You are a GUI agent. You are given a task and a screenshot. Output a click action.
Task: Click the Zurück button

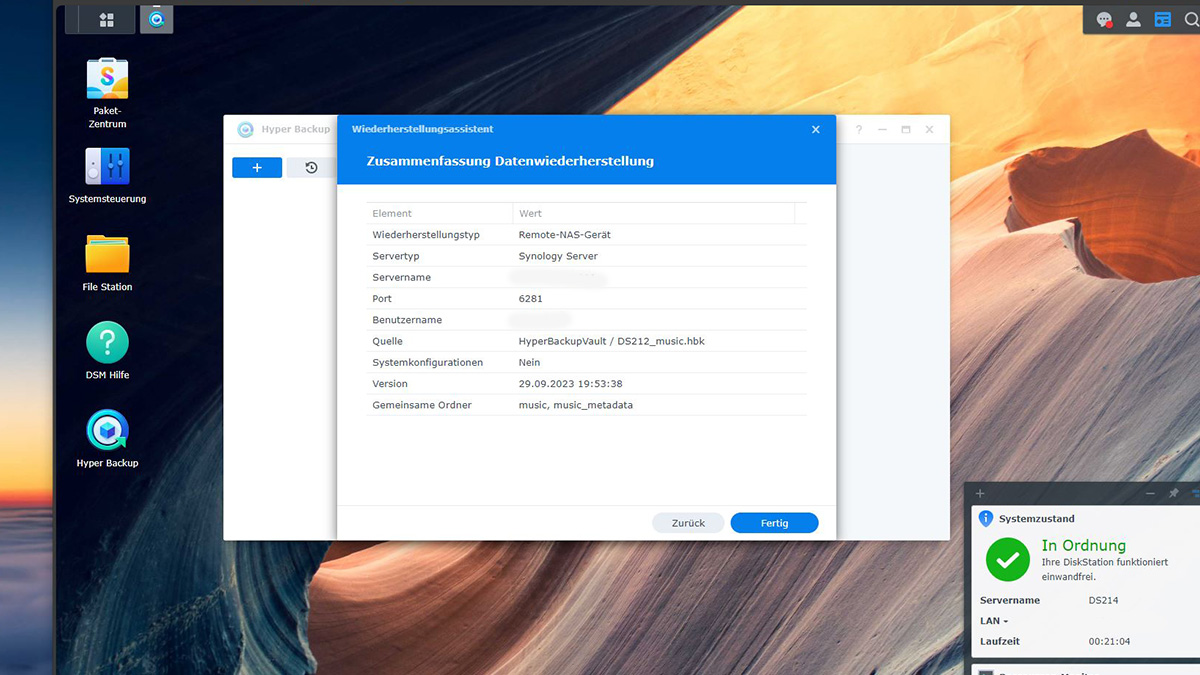(688, 523)
